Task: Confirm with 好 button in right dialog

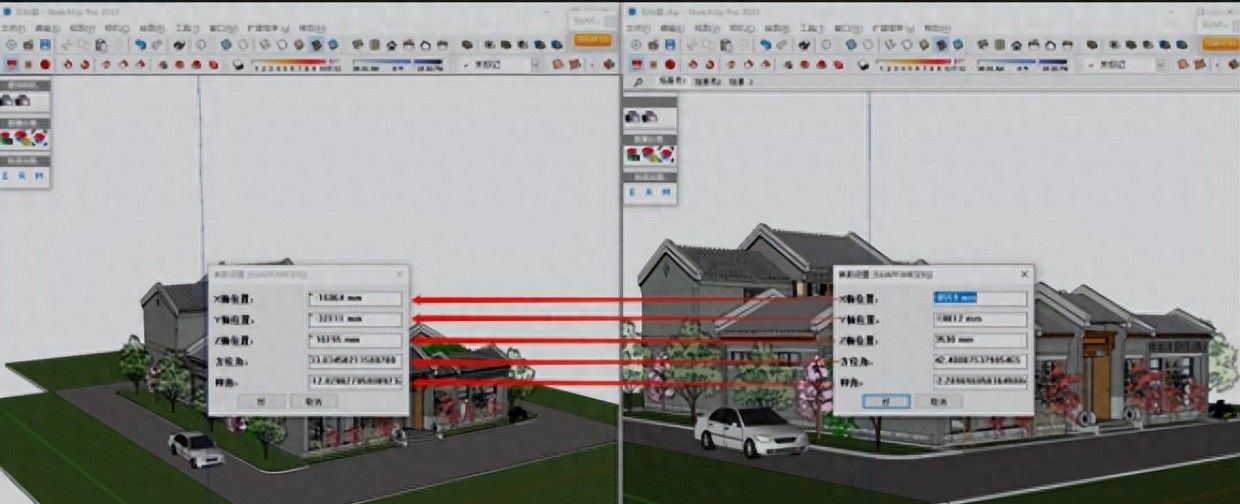Action: [x=886, y=401]
